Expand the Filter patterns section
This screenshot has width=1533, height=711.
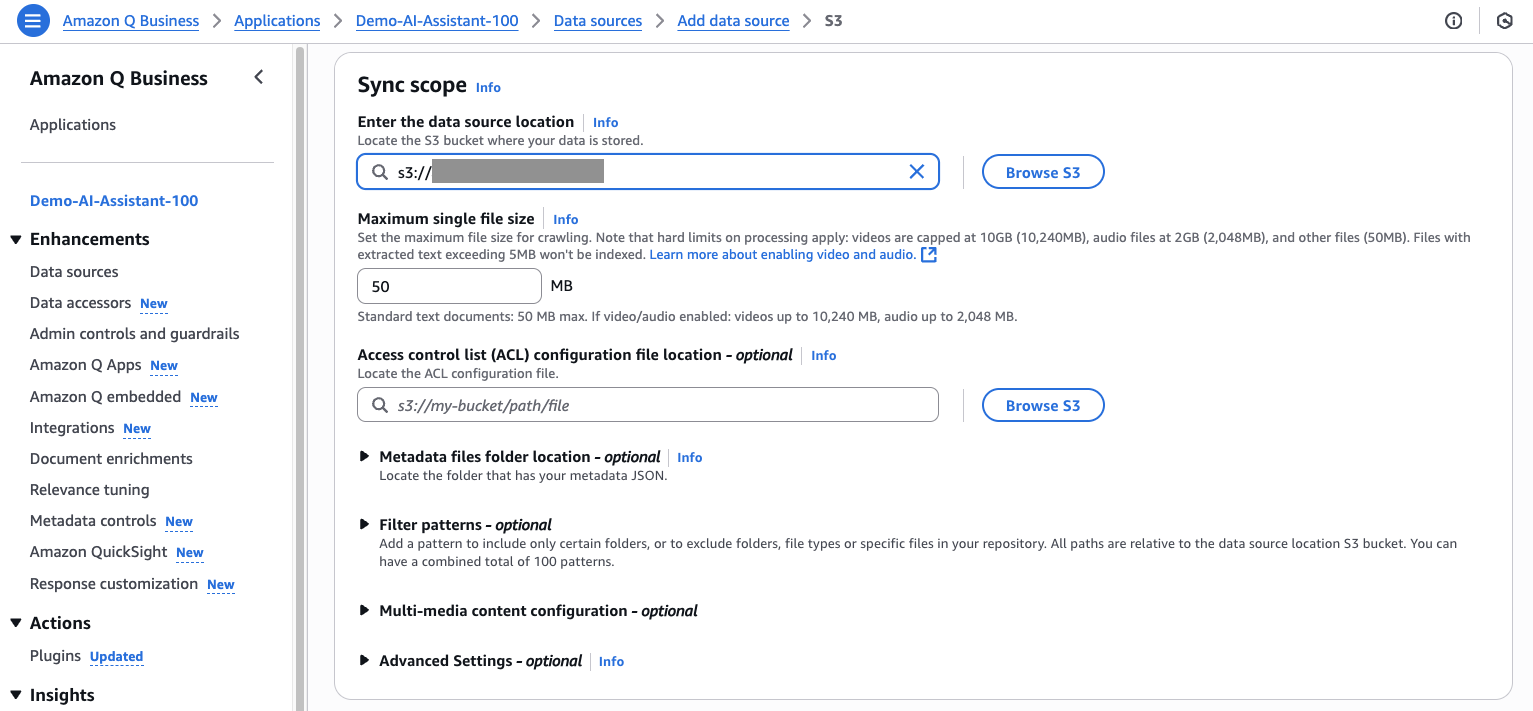pos(365,524)
